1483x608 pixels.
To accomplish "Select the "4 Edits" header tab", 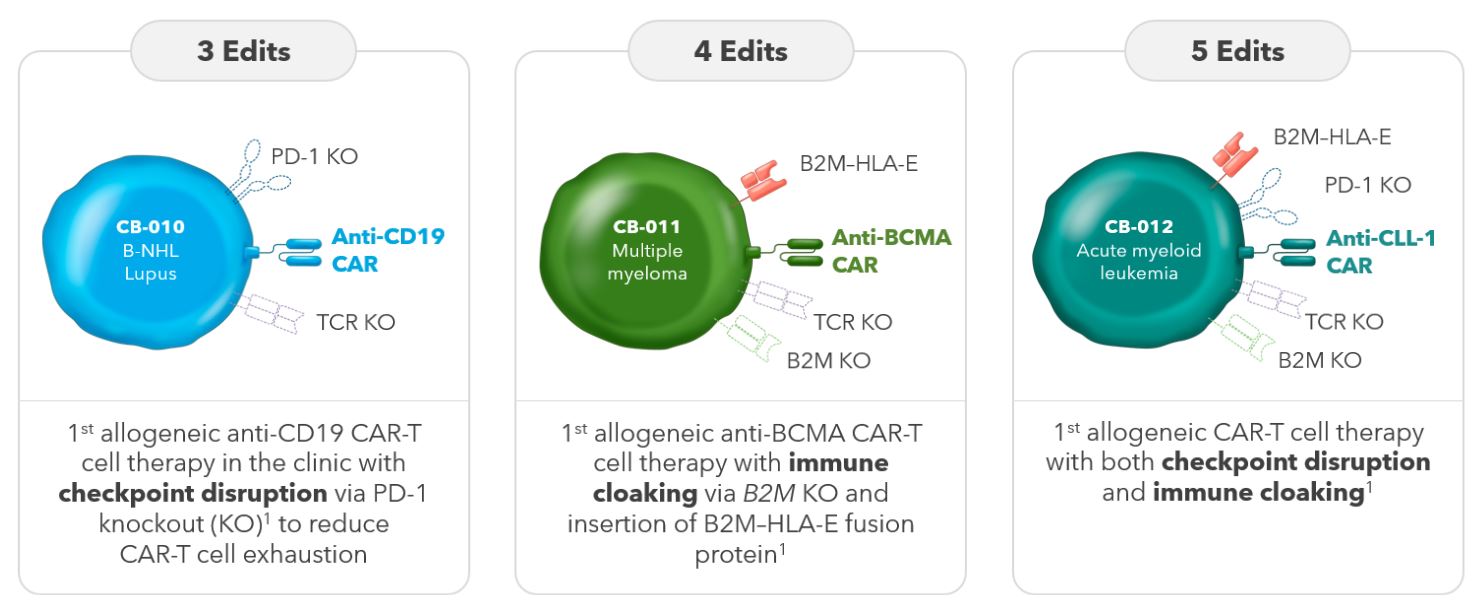I will 741,51.
